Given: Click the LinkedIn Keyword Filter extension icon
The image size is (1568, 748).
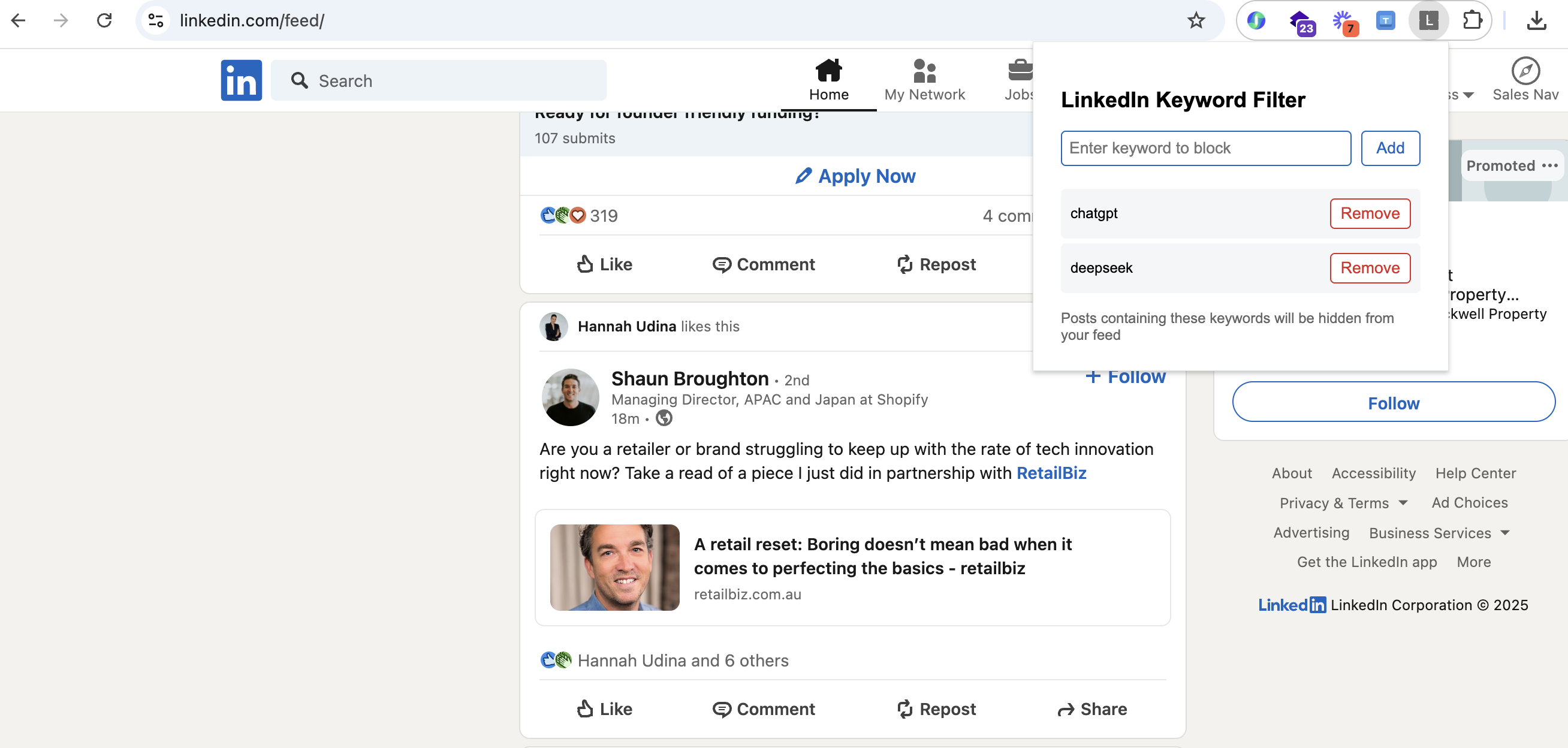Looking at the screenshot, I should (x=1428, y=21).
